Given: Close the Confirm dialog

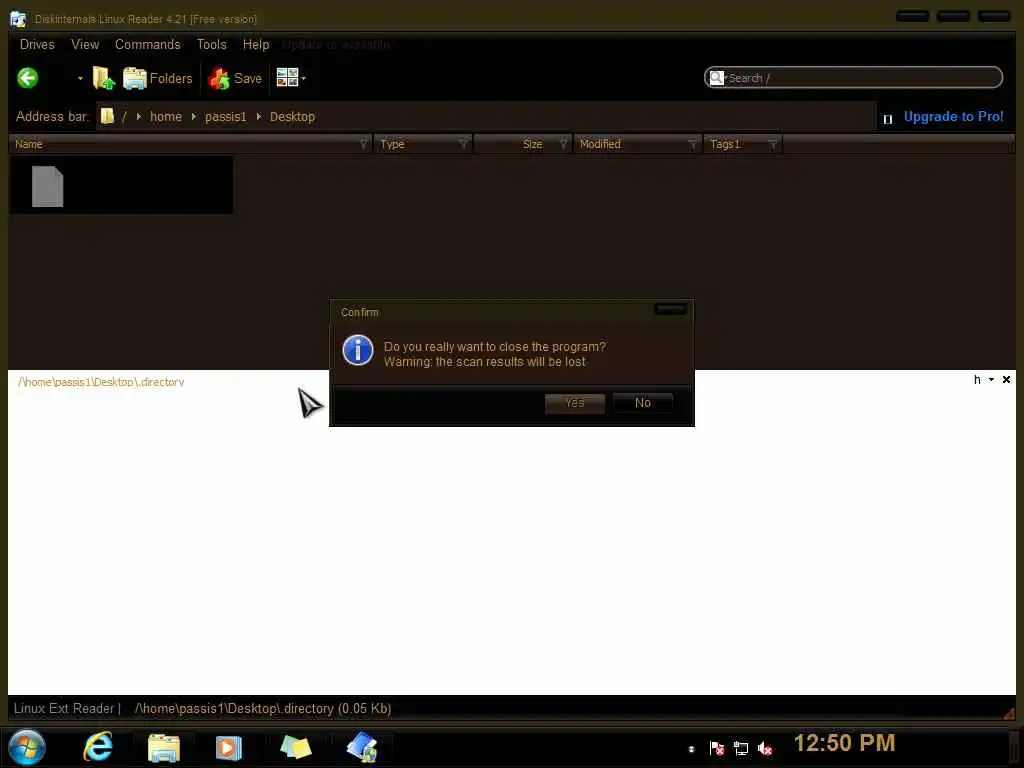Looking at the screenshot, I should point(670,309).
